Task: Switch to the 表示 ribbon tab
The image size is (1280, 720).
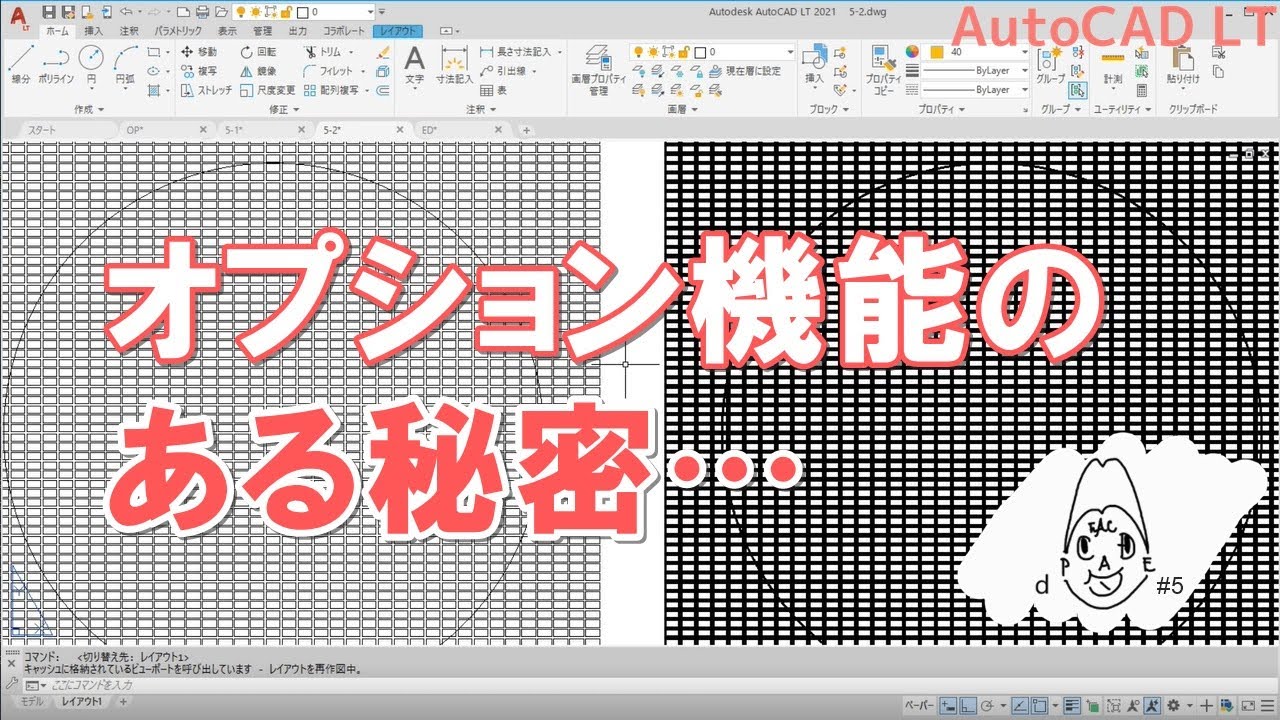Action: click(228, 31)
